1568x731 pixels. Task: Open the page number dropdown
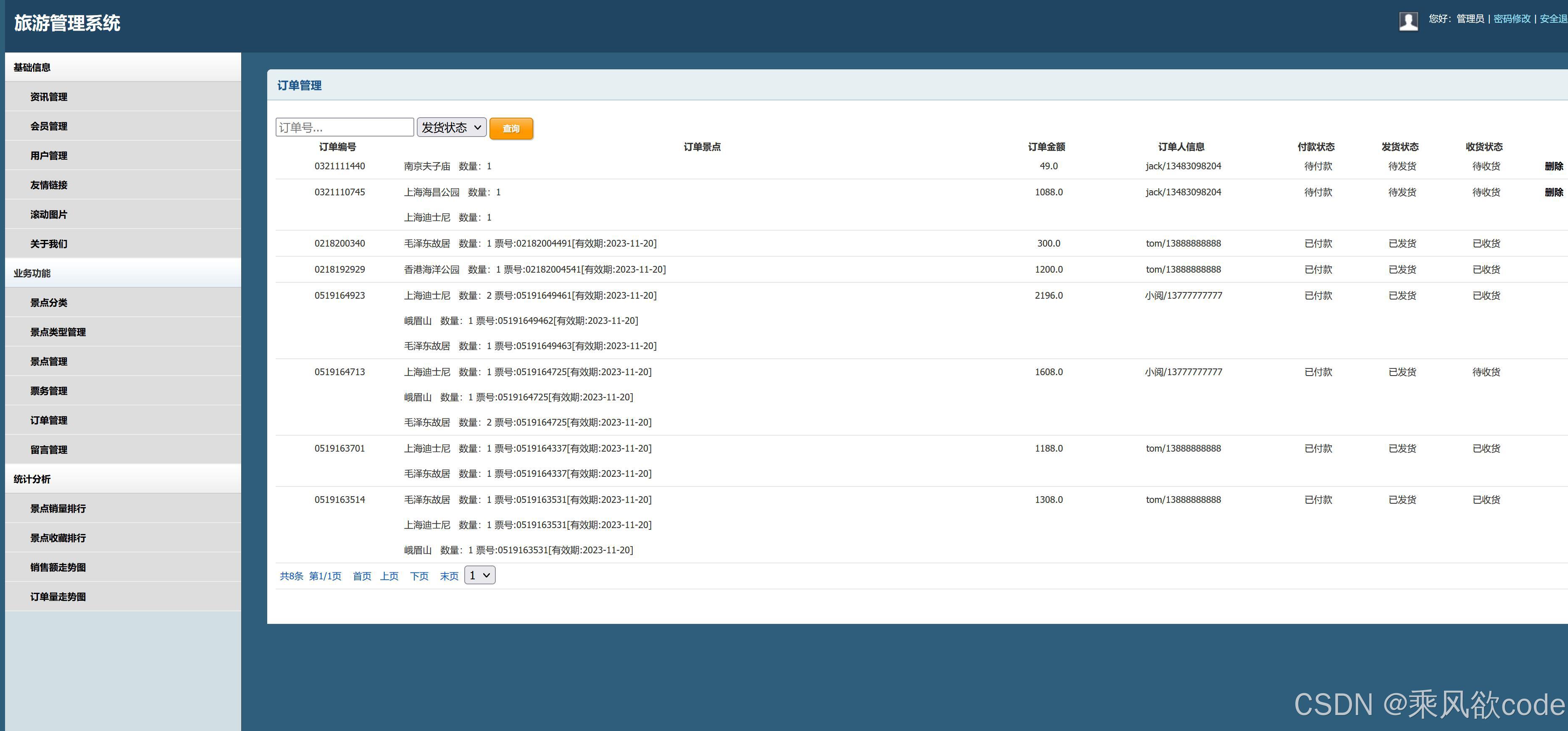click(x=480, y=575)
